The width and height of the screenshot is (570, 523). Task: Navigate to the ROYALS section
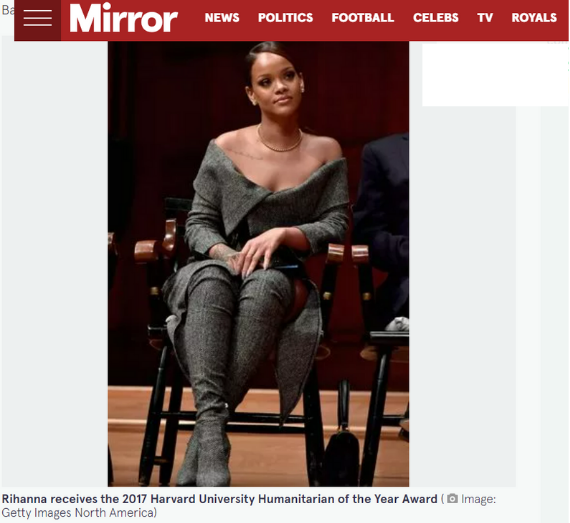coord(534,17)
